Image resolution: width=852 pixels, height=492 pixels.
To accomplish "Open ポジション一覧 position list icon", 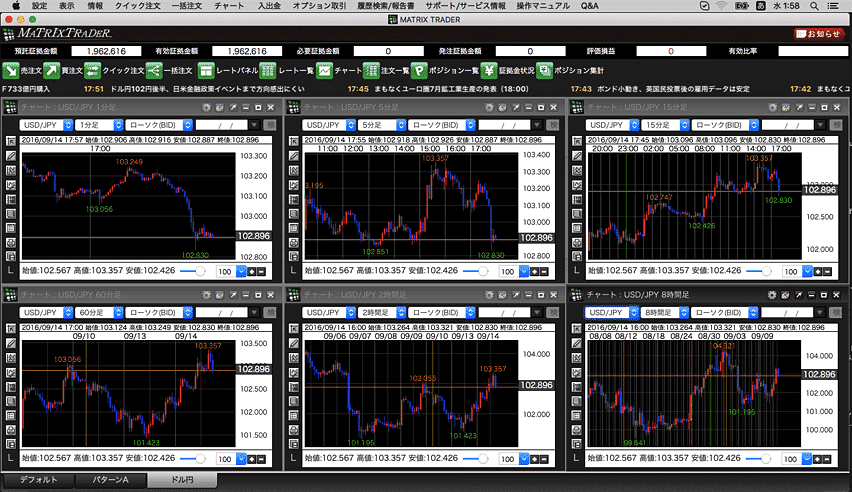I will pos(419,71).
